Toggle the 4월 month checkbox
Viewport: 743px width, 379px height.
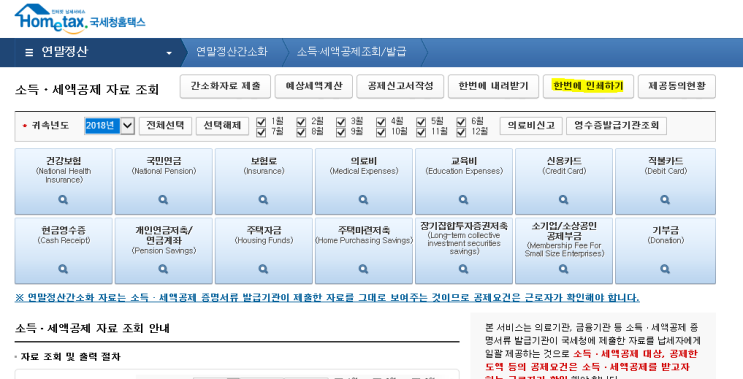click(381, 122)
